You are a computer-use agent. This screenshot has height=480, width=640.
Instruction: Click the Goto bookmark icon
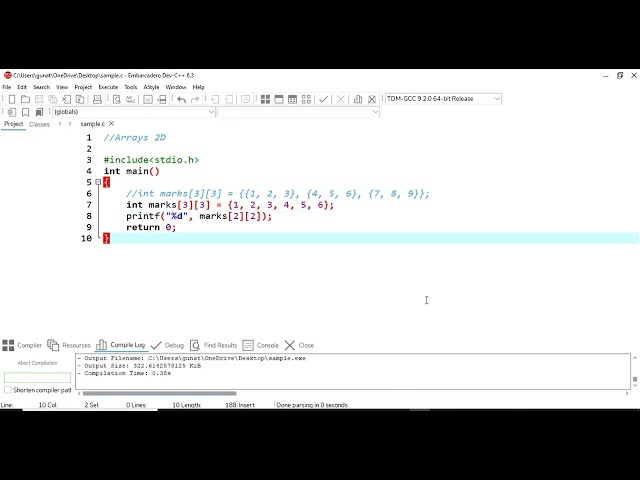[x=39, y=112]
